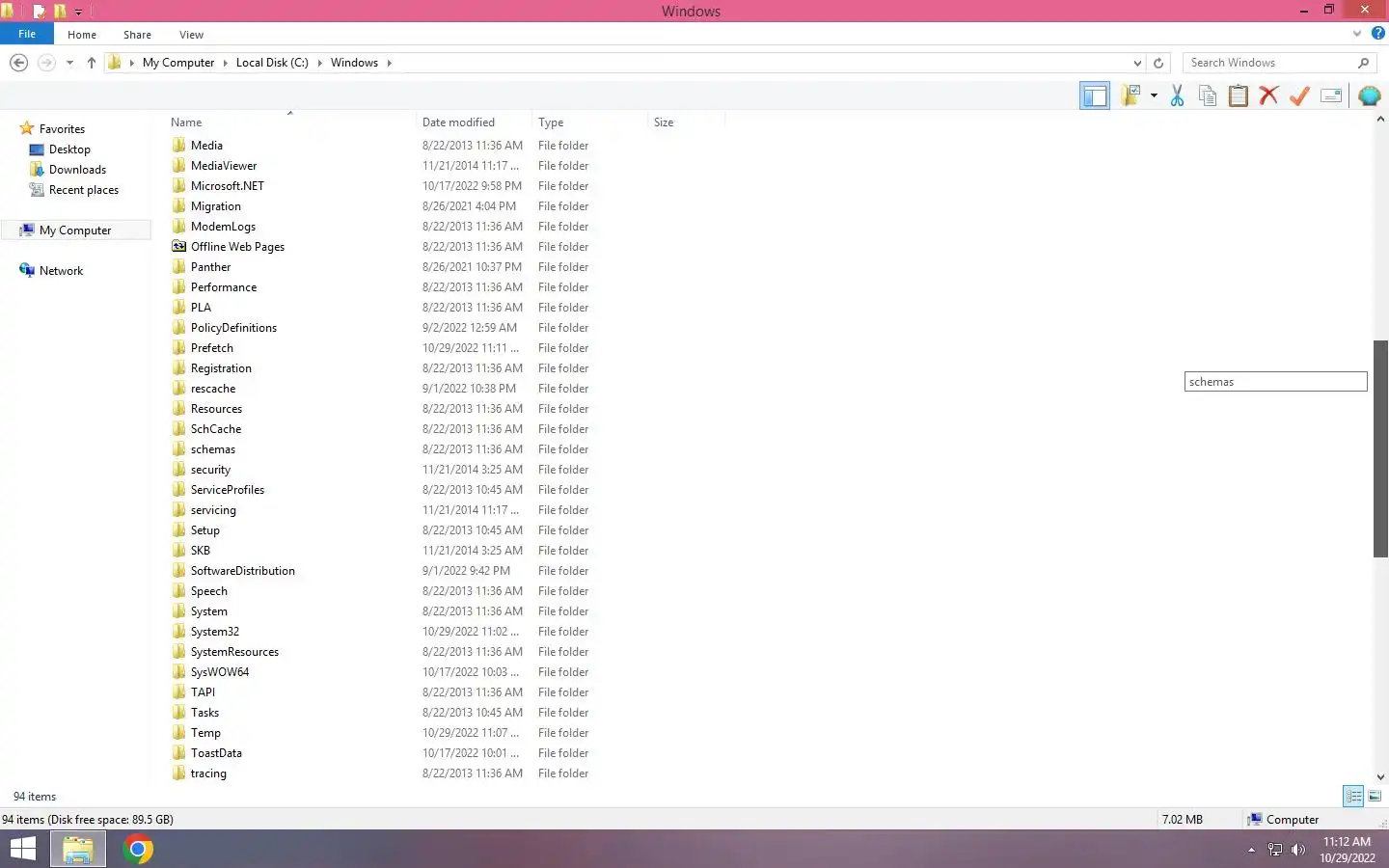Open Google Chrome from the taskbar
The width and height of the screenshot is (1389, 868).
pyautogui.click(x=138, y=850)
